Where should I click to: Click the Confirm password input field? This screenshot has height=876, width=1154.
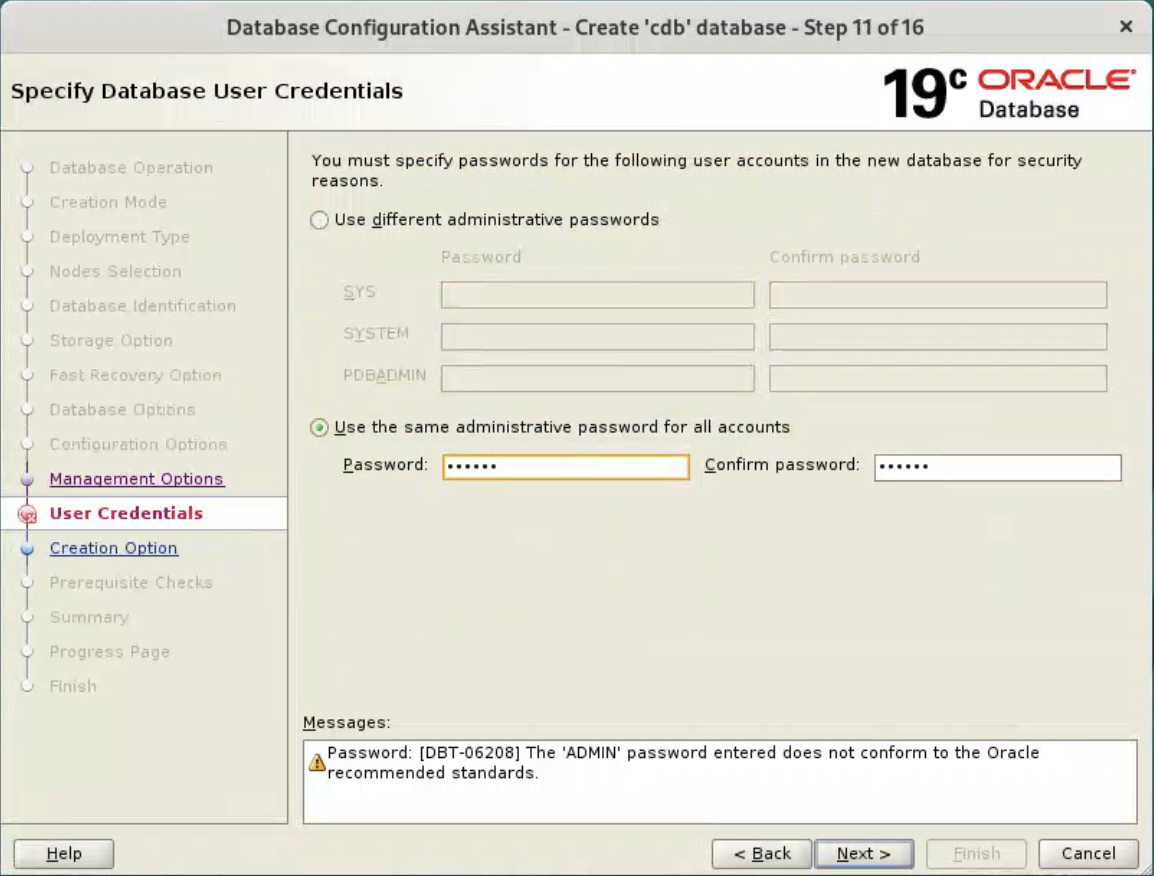click(x=997, y=467)
